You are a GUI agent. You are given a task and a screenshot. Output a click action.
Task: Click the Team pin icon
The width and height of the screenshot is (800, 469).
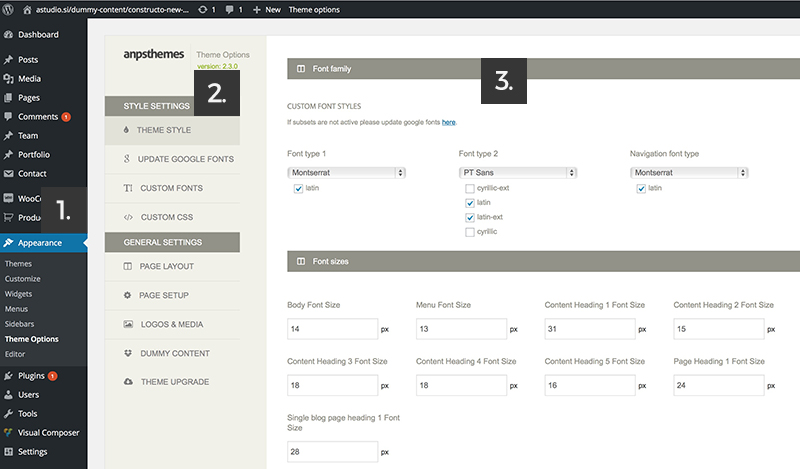click(x=8, y=136)
